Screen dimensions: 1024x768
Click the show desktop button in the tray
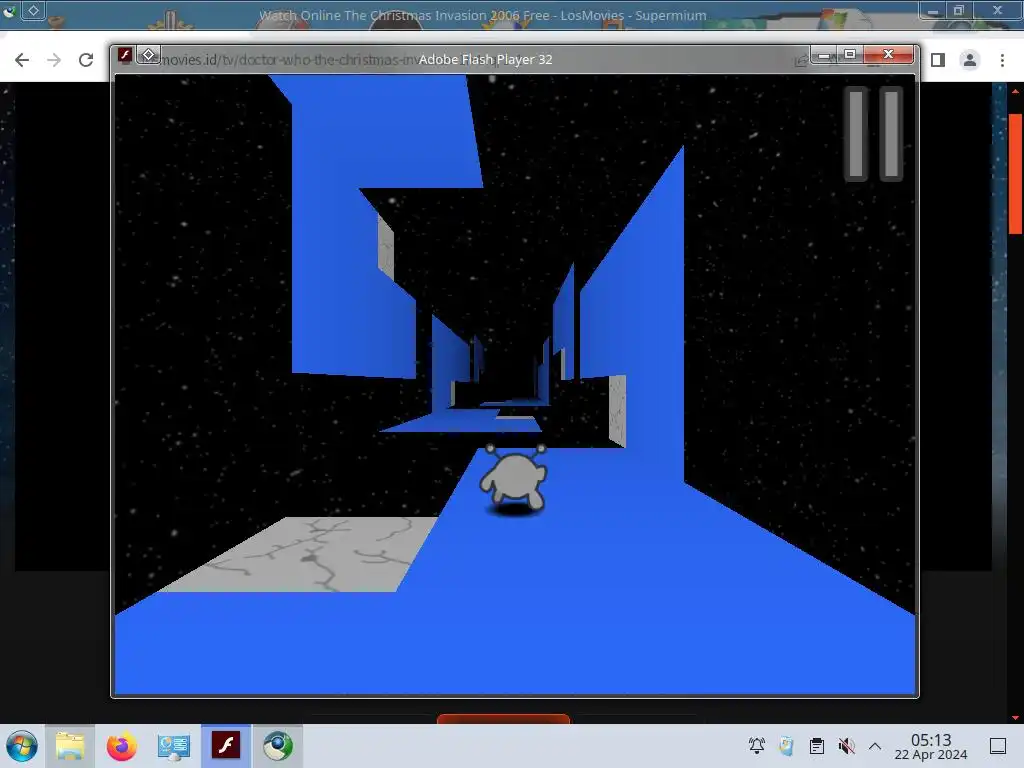[998, 746]
